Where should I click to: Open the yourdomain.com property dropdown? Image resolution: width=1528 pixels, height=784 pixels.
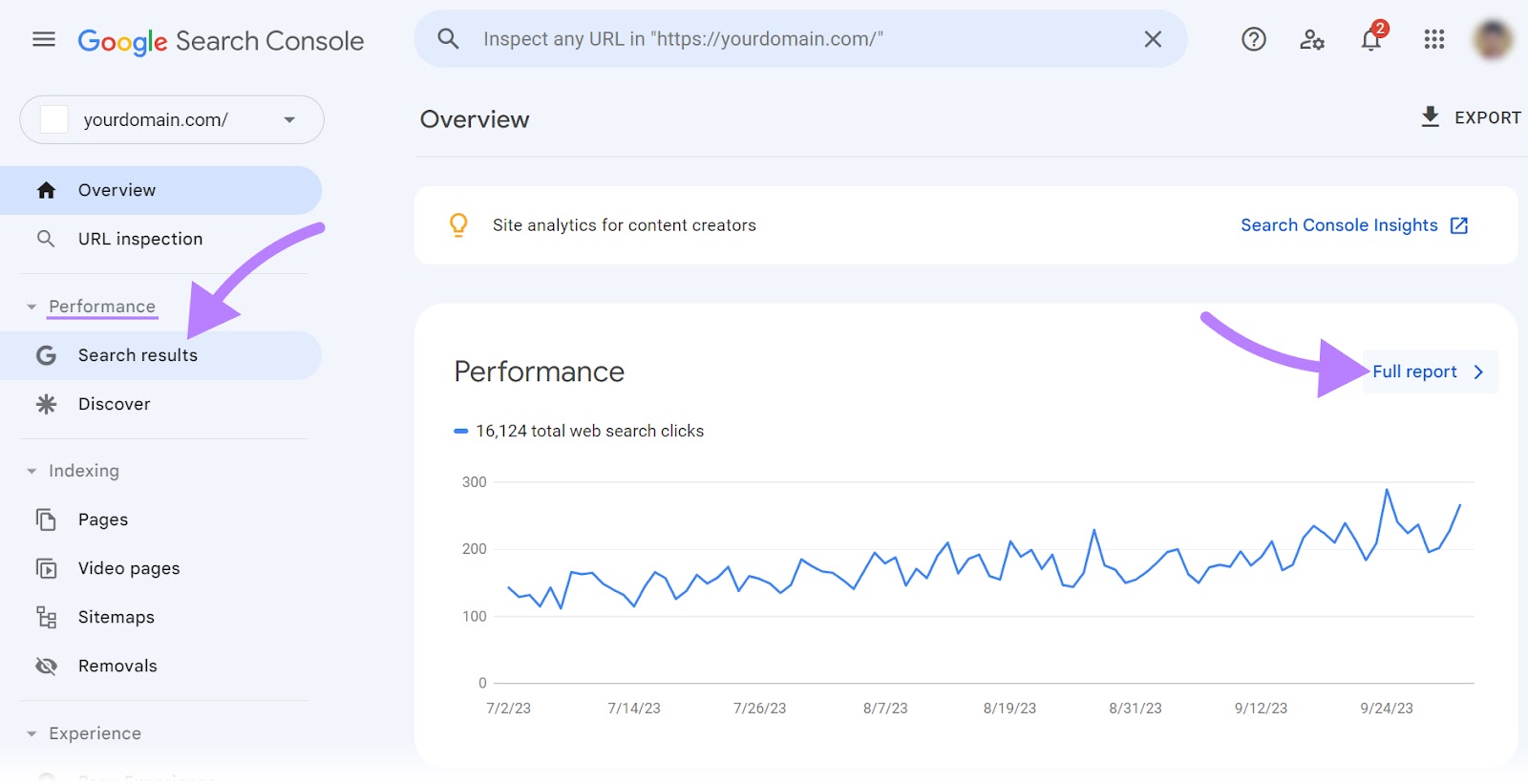(172, 119)
